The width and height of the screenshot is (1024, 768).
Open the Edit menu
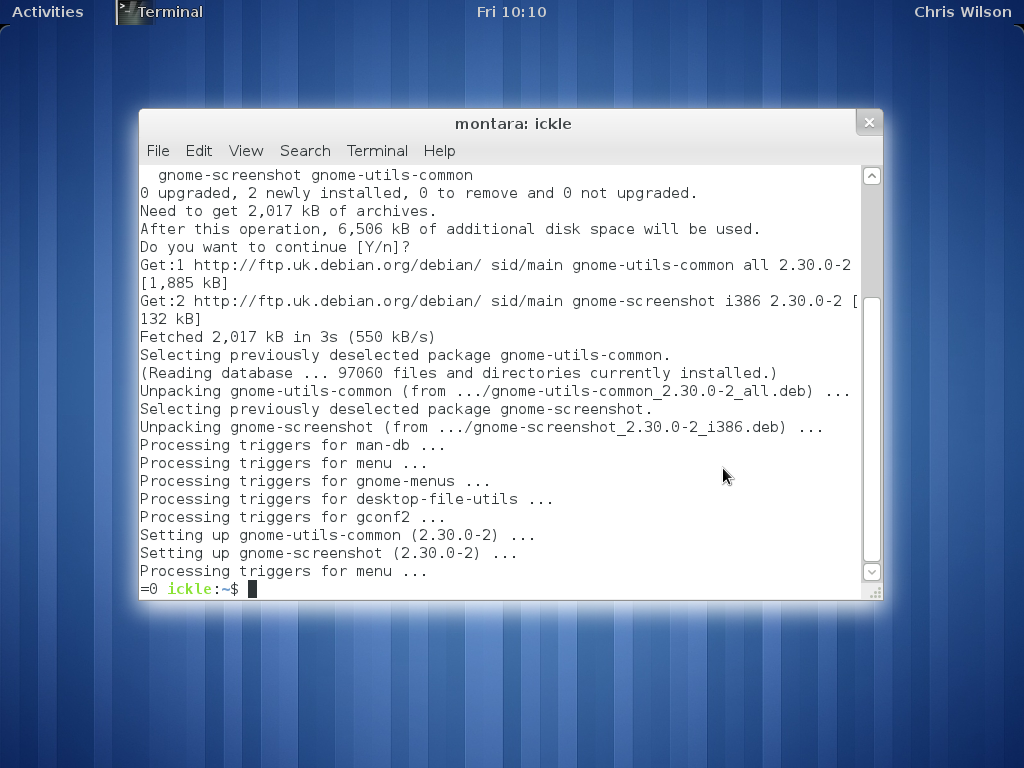[x=198, y=151]
